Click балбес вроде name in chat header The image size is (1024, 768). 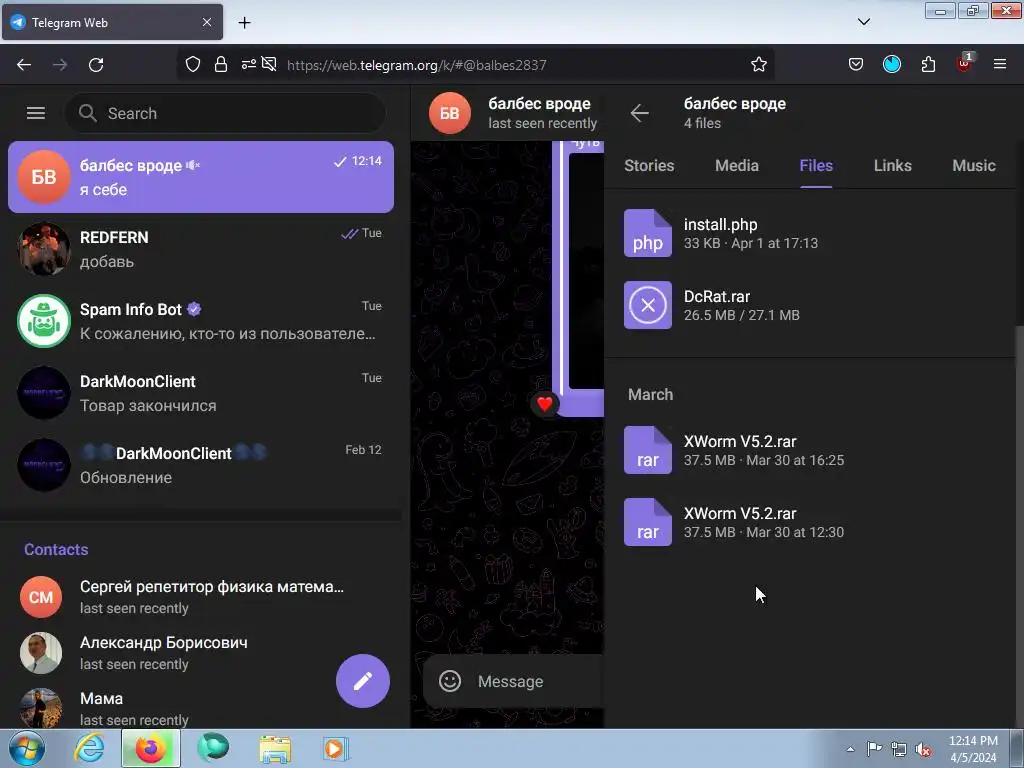pos(539,103)
